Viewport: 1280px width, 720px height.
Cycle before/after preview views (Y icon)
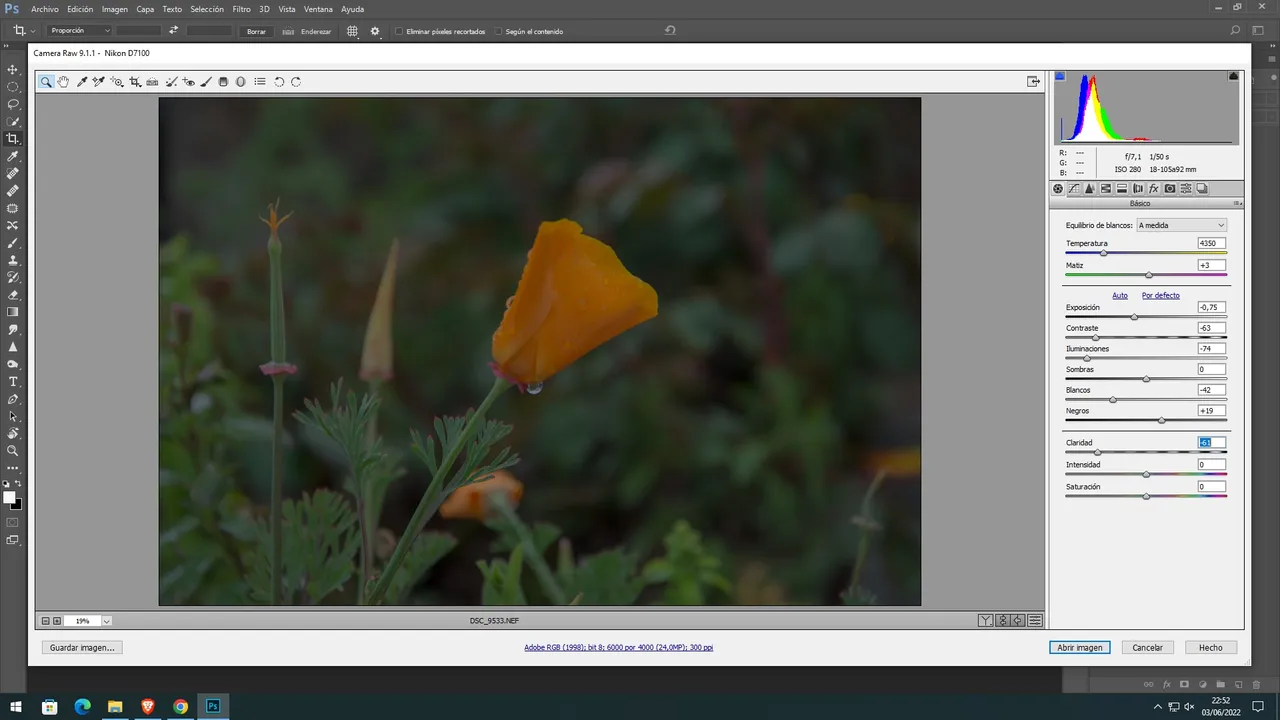point(986,621)
